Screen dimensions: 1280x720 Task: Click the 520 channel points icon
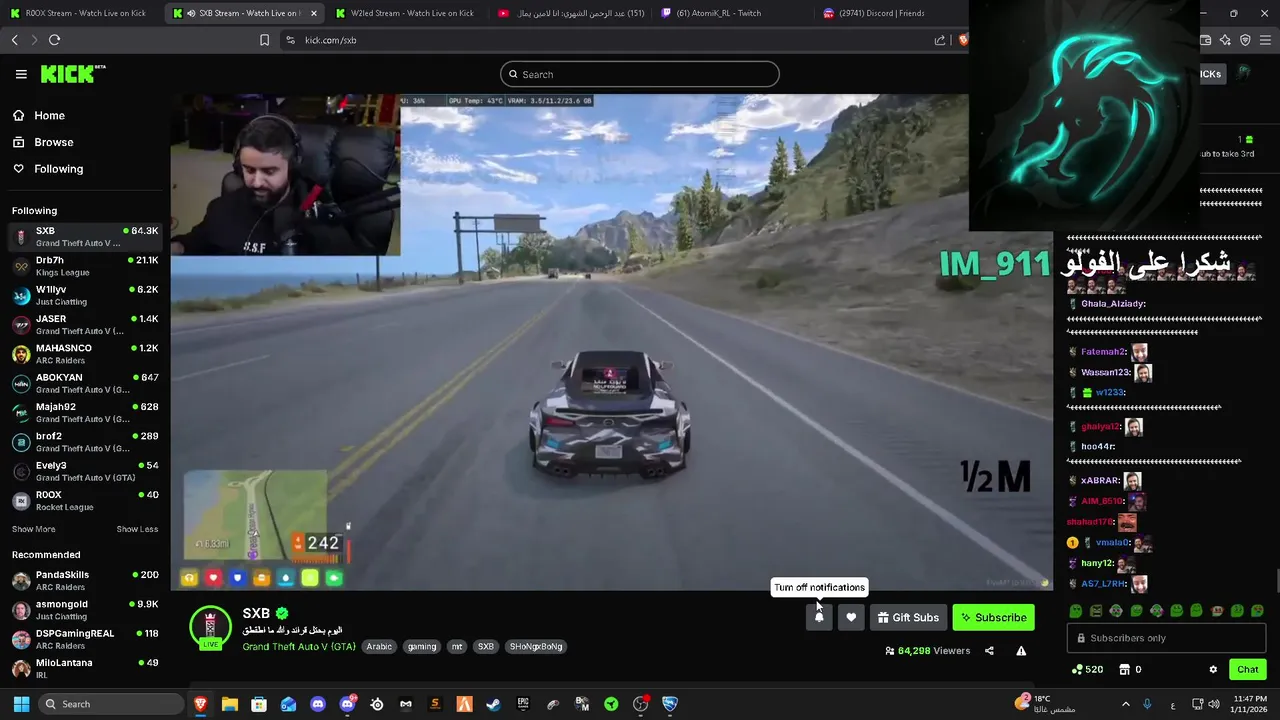1087,669
